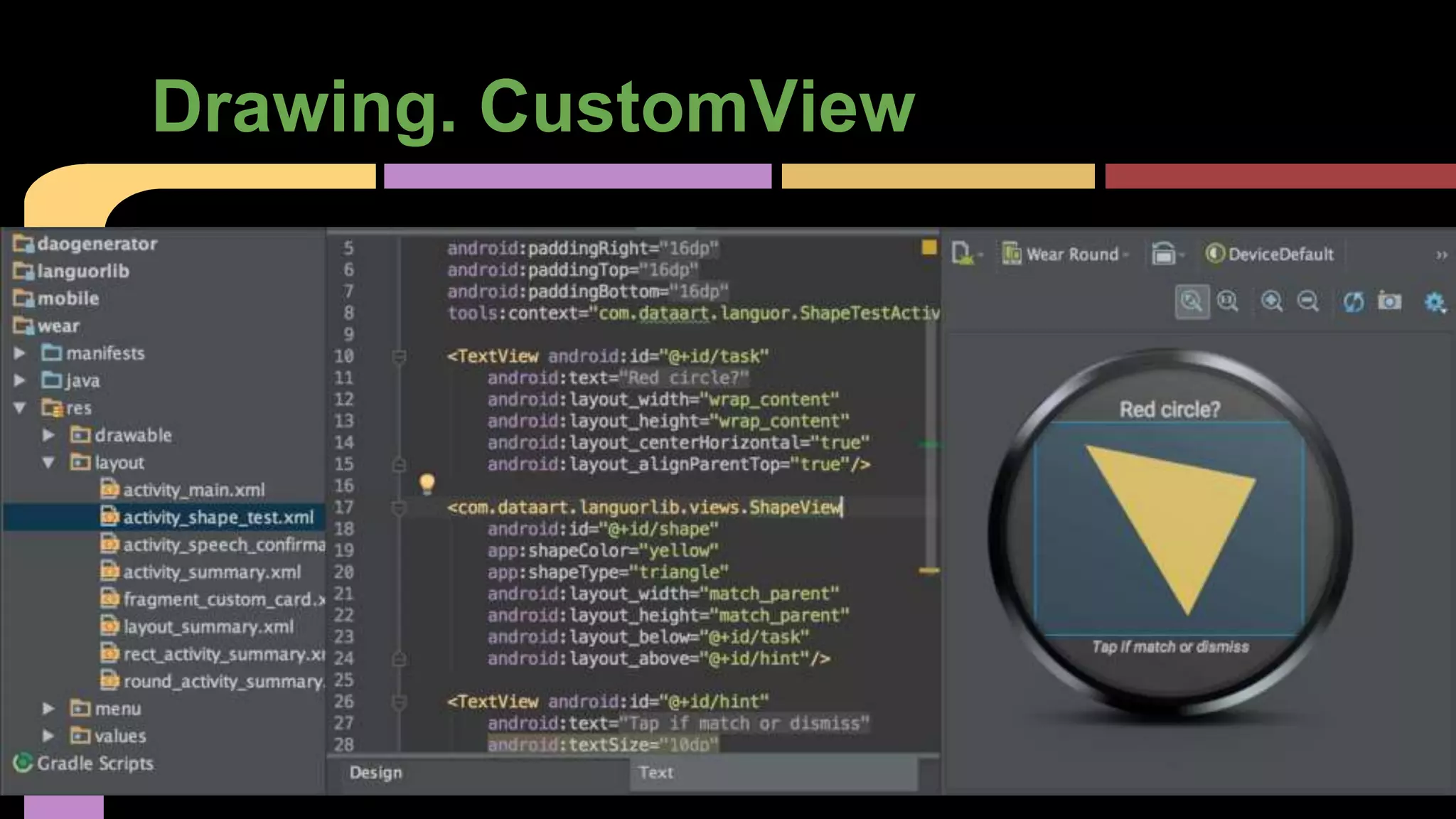Collapse the layout folder

pyautogui.click(x=48, y=463)
